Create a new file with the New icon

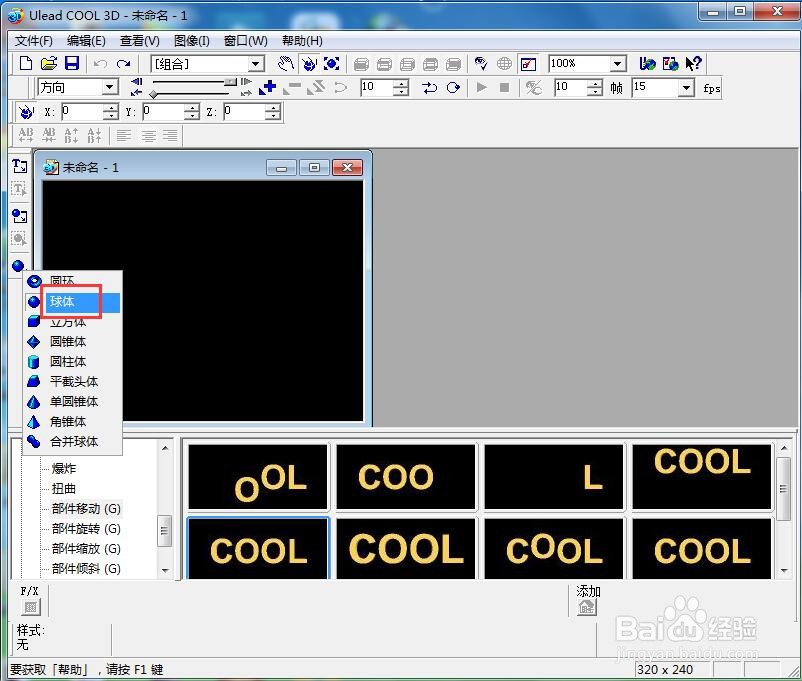[x=26, y=63]
